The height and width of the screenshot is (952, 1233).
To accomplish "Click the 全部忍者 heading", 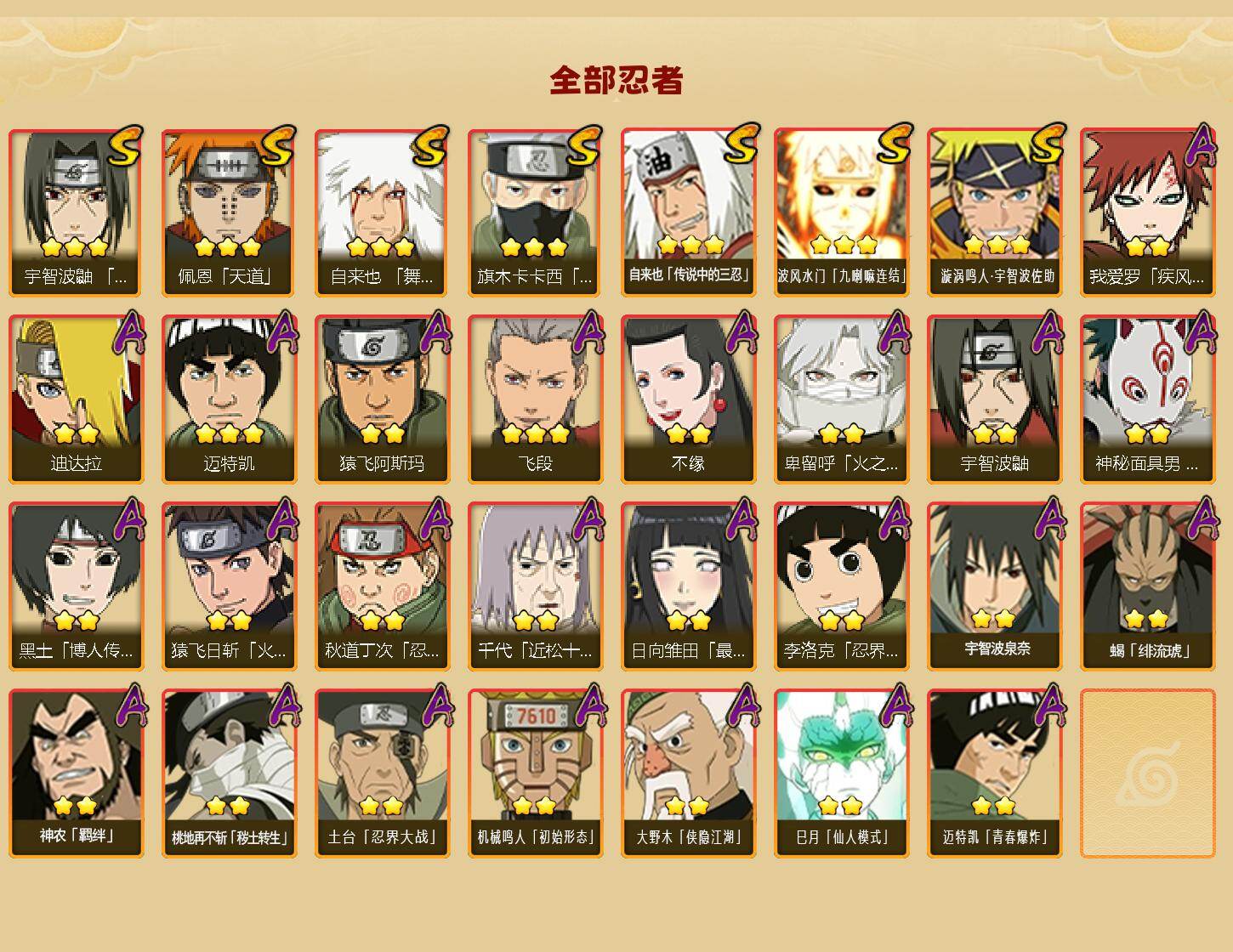I will coord(616,80).
